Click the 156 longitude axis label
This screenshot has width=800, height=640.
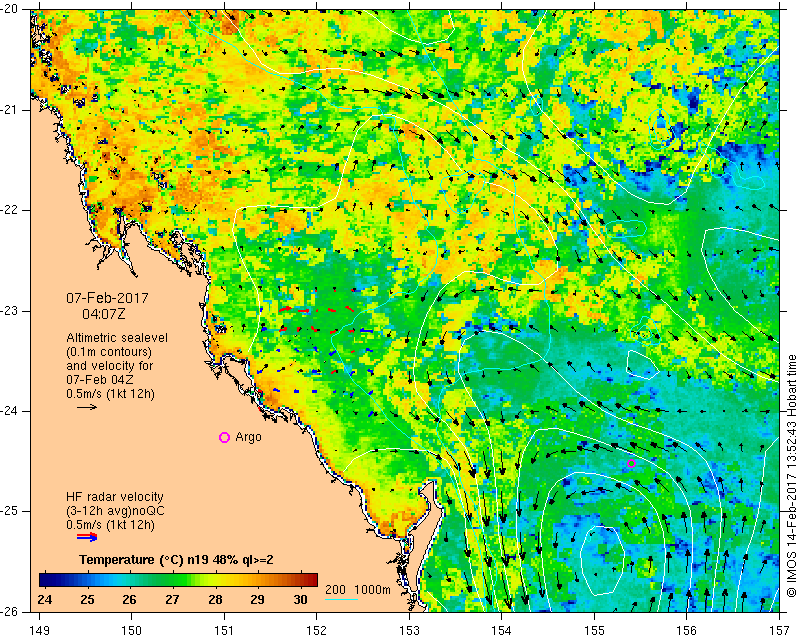686,630
